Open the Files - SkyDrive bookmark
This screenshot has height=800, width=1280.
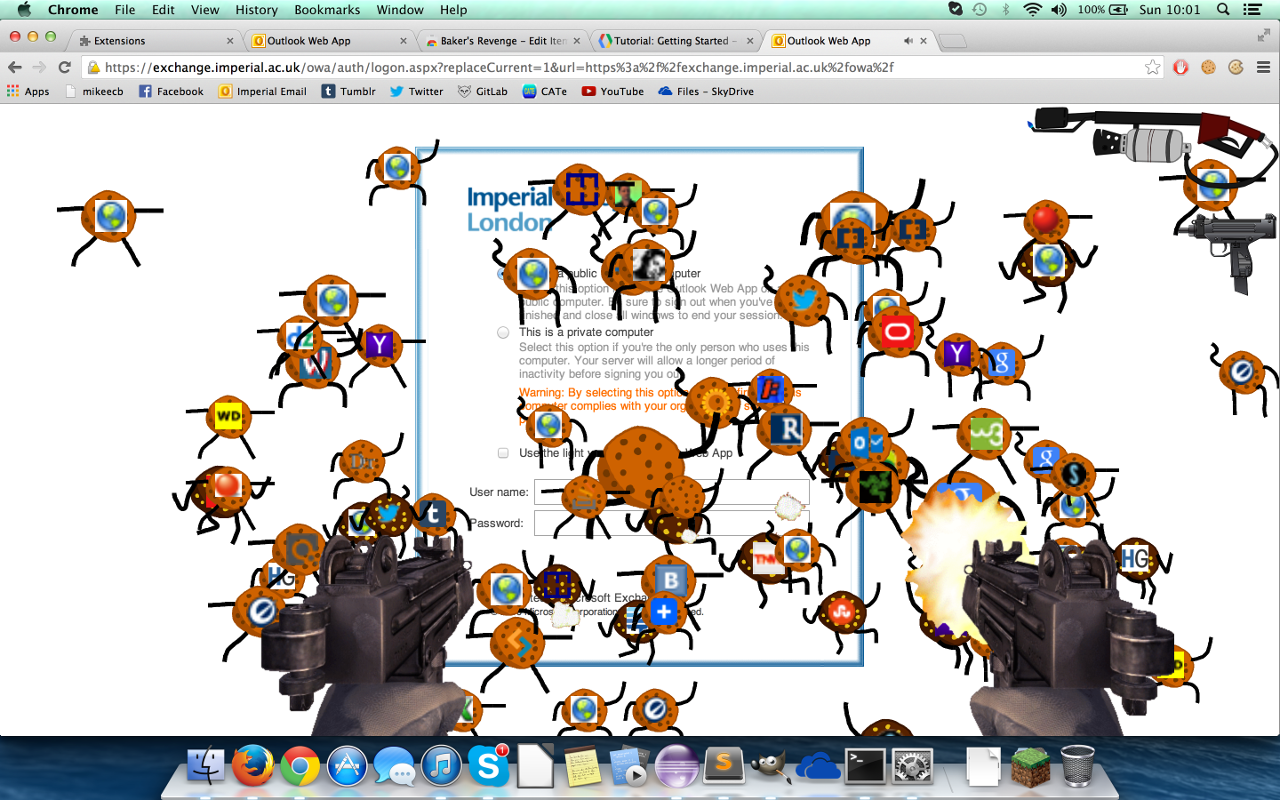point(706,91)
